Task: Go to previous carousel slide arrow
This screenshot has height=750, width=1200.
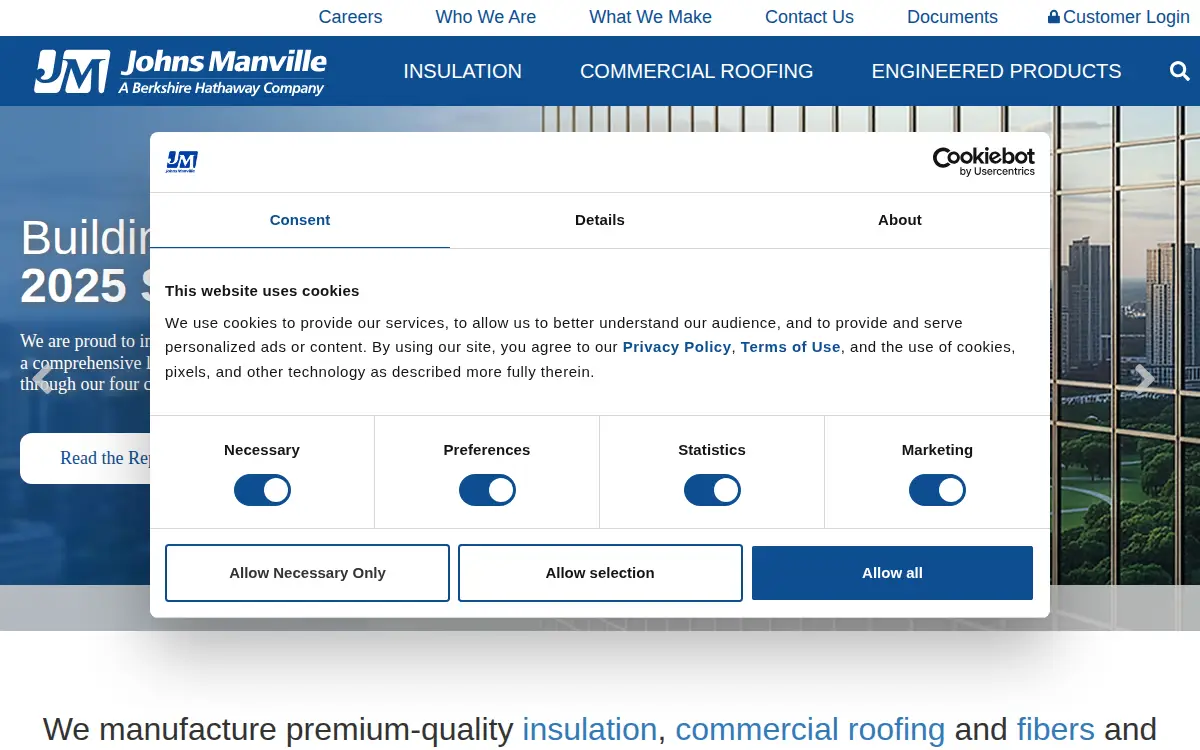Action: (43, 379)
